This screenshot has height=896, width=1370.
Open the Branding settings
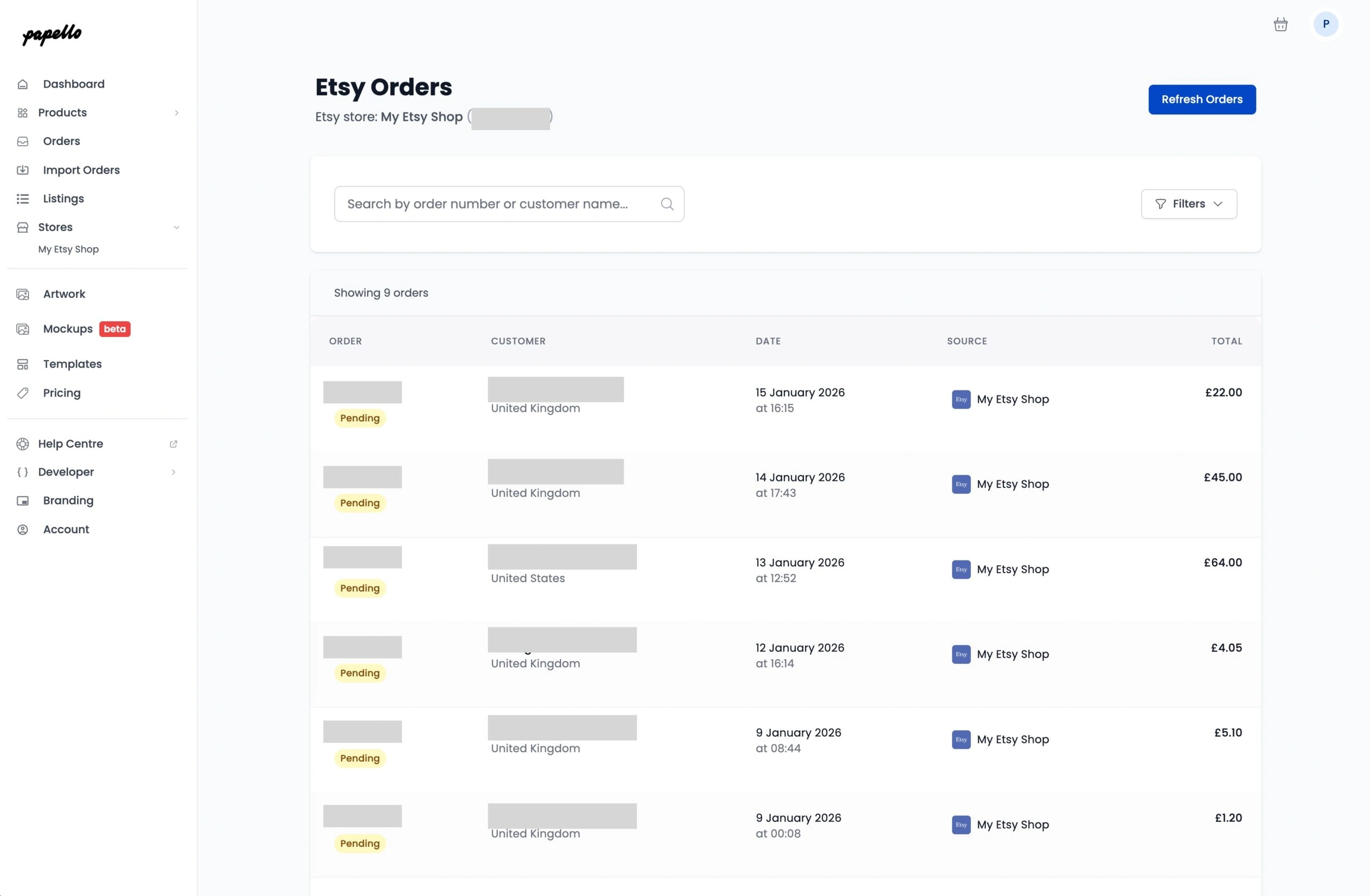pos(67,500)
